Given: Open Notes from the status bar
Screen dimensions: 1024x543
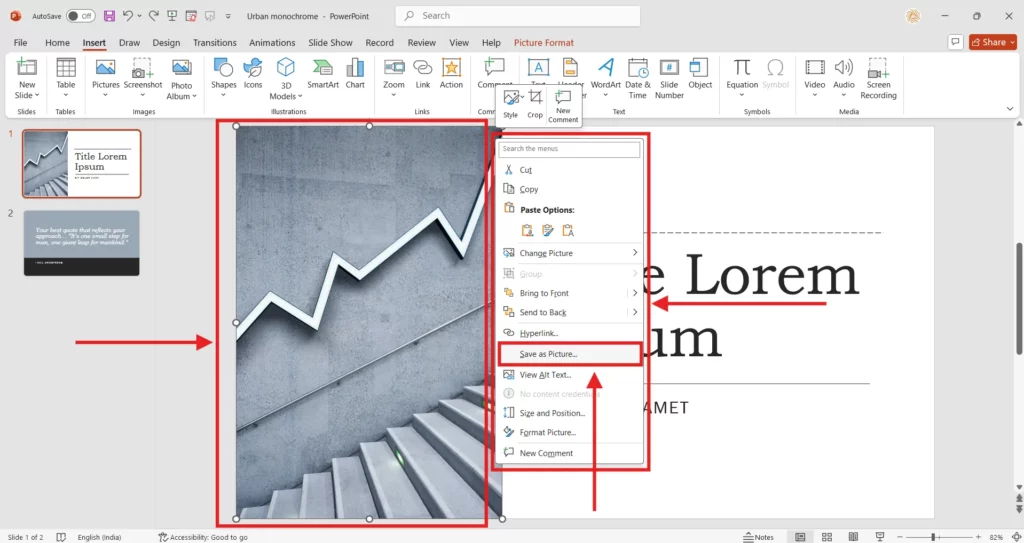Looking at the screenshot, I should coord(758,537).
